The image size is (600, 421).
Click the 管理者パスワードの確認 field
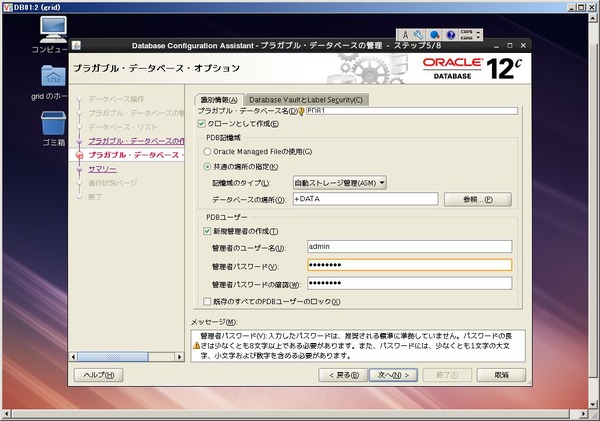[409, 283]
